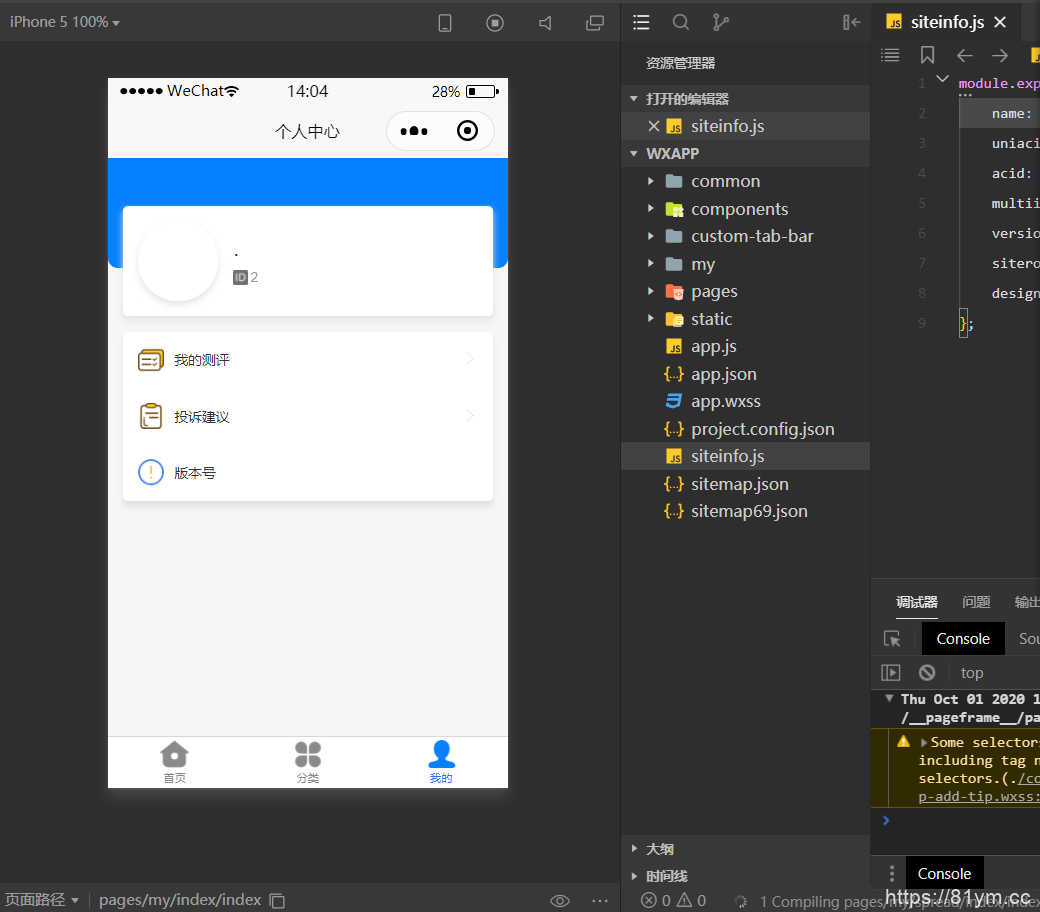Select the element inspector tool in the debugger
The image size is (1040, 912).
890,638
